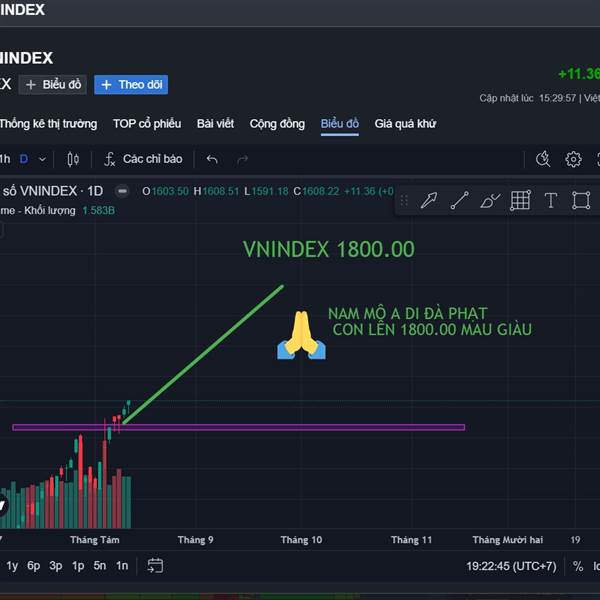
Task: Set range to 1p
Action: click(78, 566)
